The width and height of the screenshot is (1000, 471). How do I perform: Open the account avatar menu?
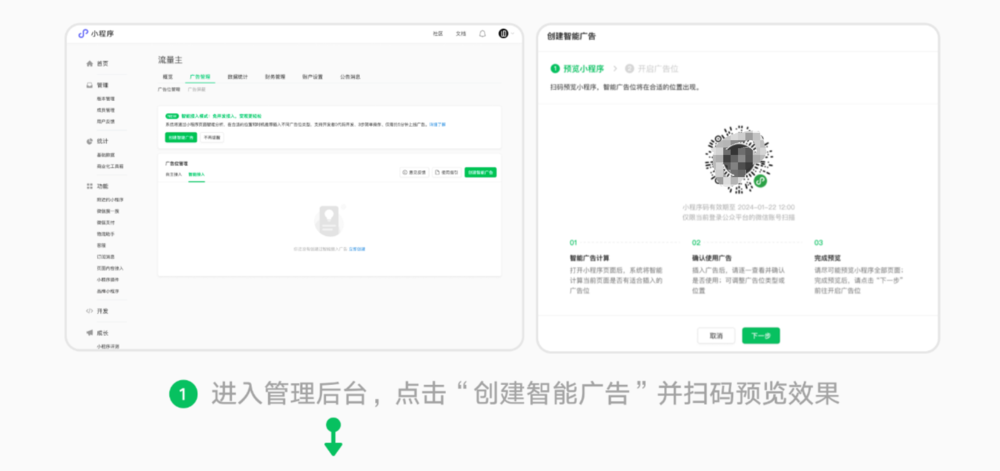pyautogui.click(x=503, y=34)
